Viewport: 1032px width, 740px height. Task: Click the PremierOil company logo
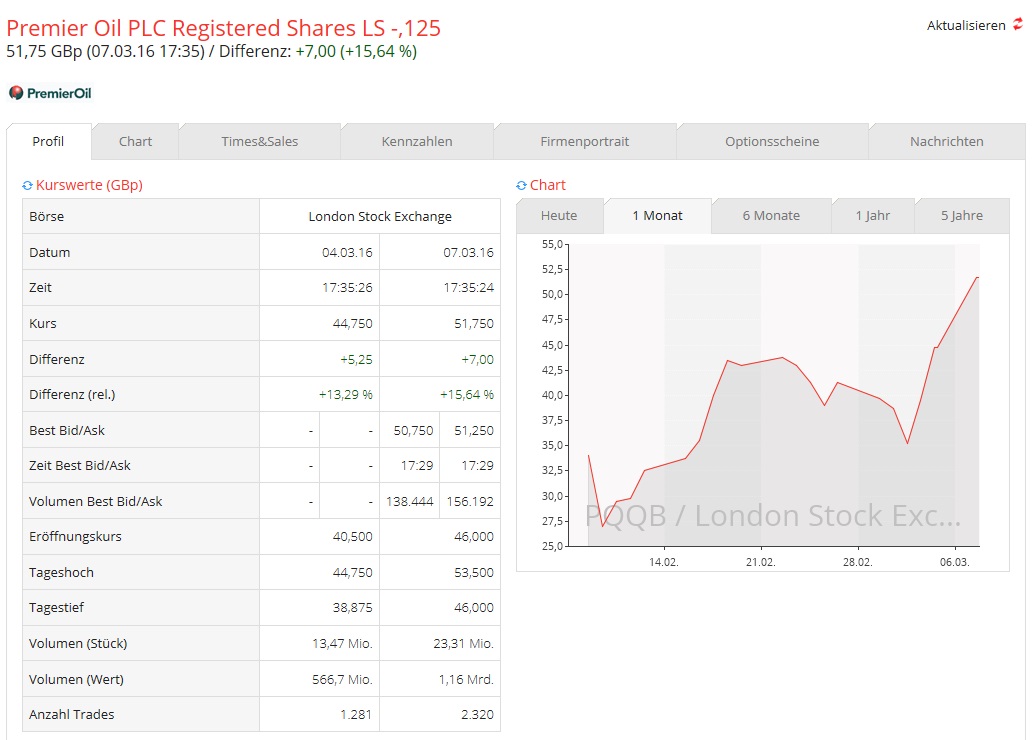pyautogui.click(x=49, y=92)
